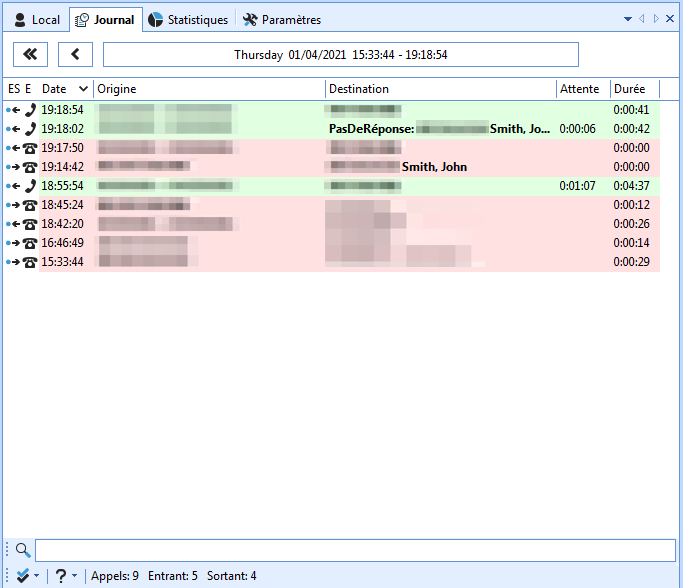Click the search text field

[x=355, y=550]
